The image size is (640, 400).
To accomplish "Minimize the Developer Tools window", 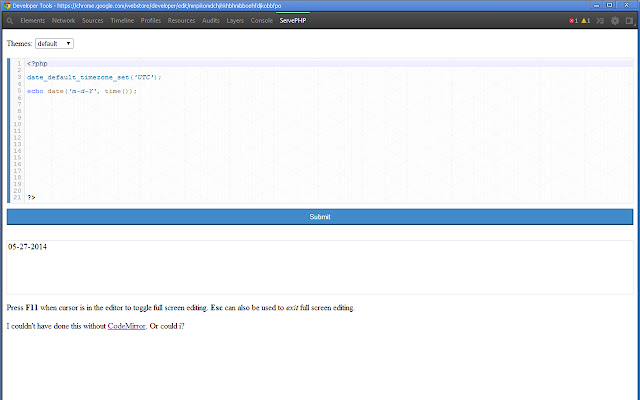I will pyautogui.click(x=596, y=5).
